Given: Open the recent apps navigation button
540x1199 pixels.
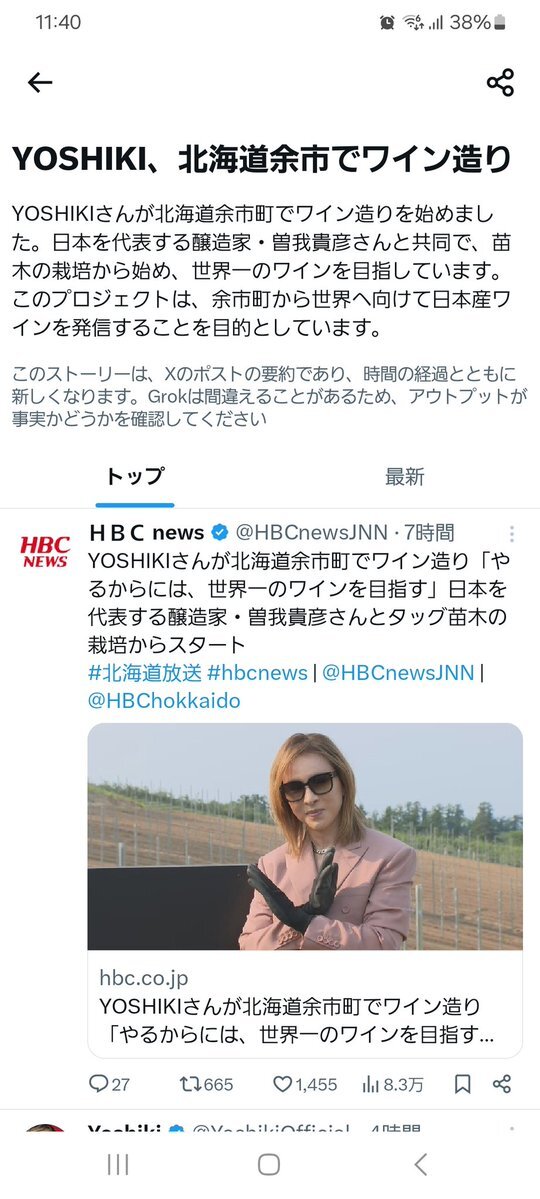Looking at the screenshot, I should [118, 1165].
